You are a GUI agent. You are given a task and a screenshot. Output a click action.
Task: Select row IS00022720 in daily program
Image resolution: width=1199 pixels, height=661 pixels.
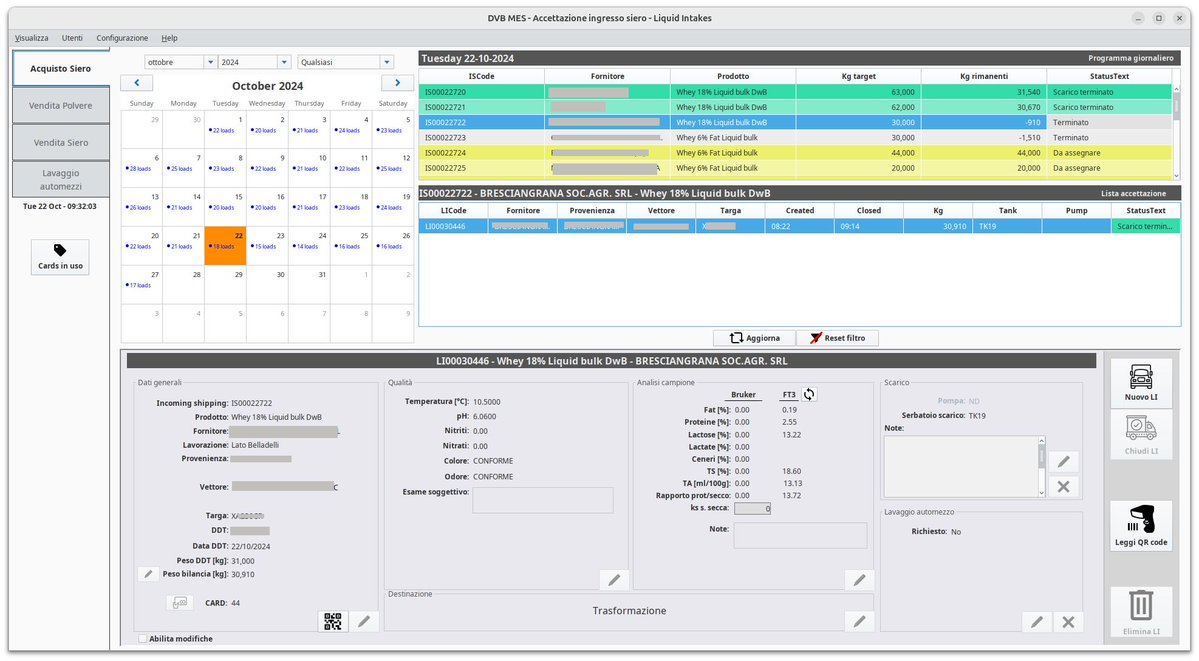[794, 92]
